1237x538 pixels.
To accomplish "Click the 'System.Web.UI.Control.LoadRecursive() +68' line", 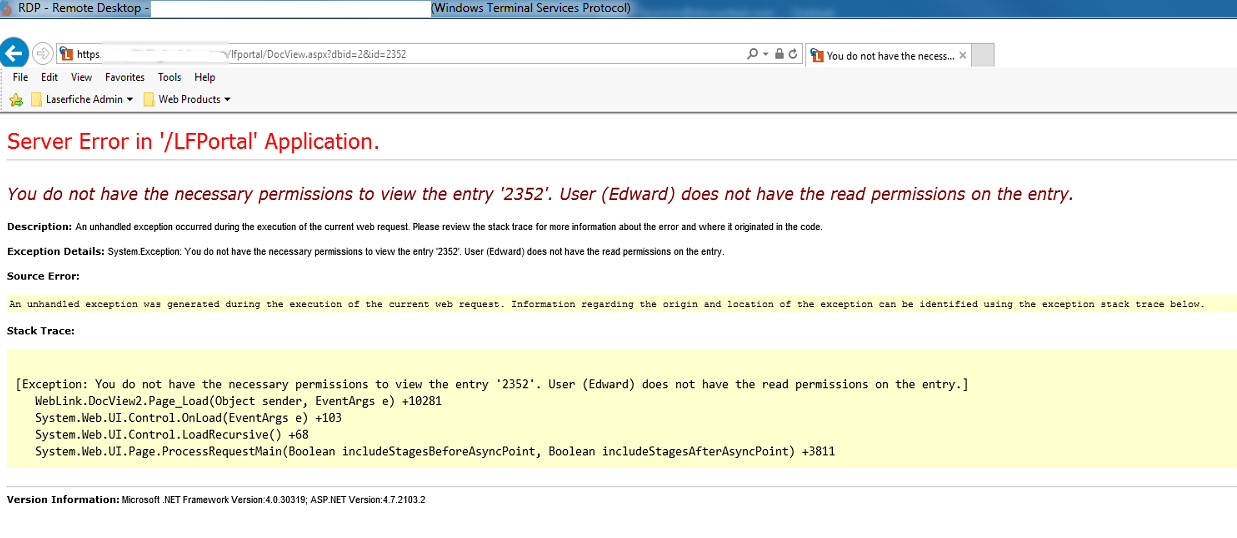I will (x=172, y=435).
